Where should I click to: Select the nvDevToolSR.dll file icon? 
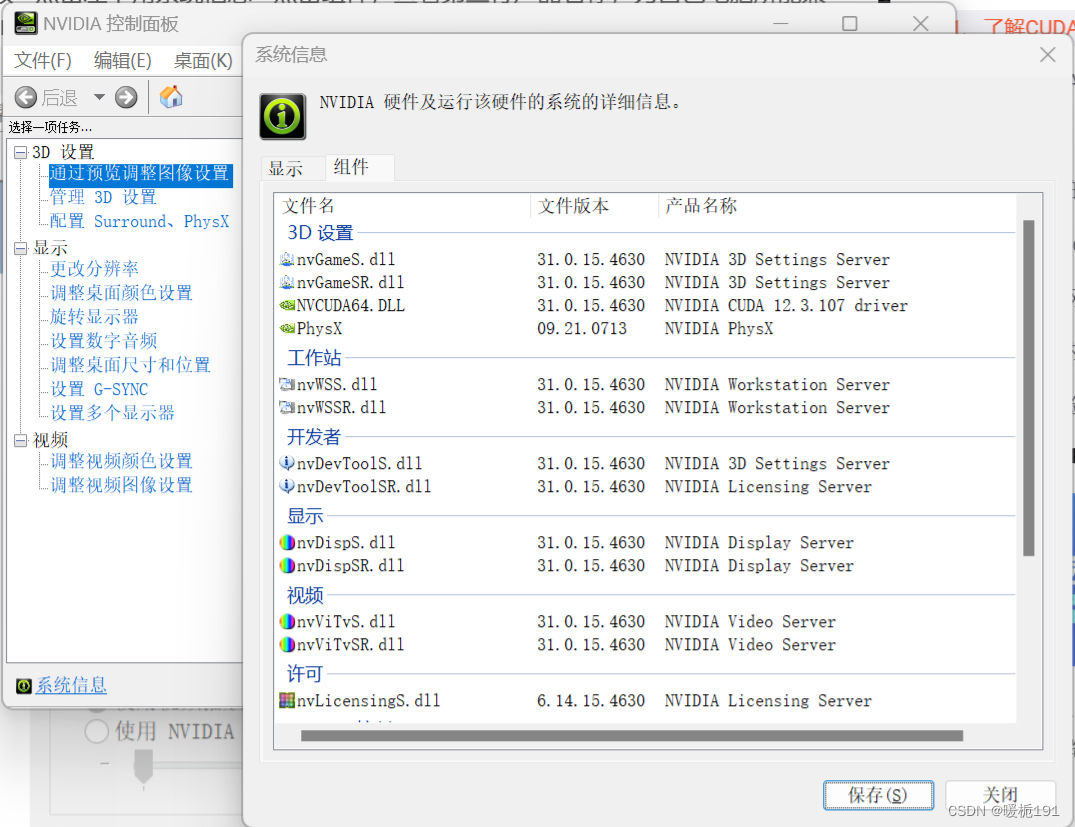[287, 486]
